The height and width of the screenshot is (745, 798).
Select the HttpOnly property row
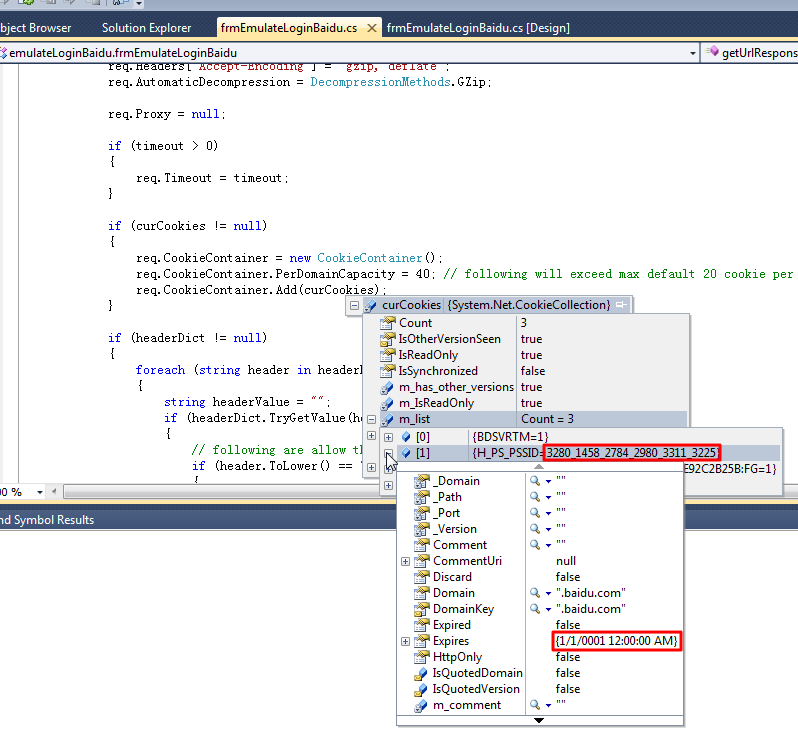click(x=457, y=657)
